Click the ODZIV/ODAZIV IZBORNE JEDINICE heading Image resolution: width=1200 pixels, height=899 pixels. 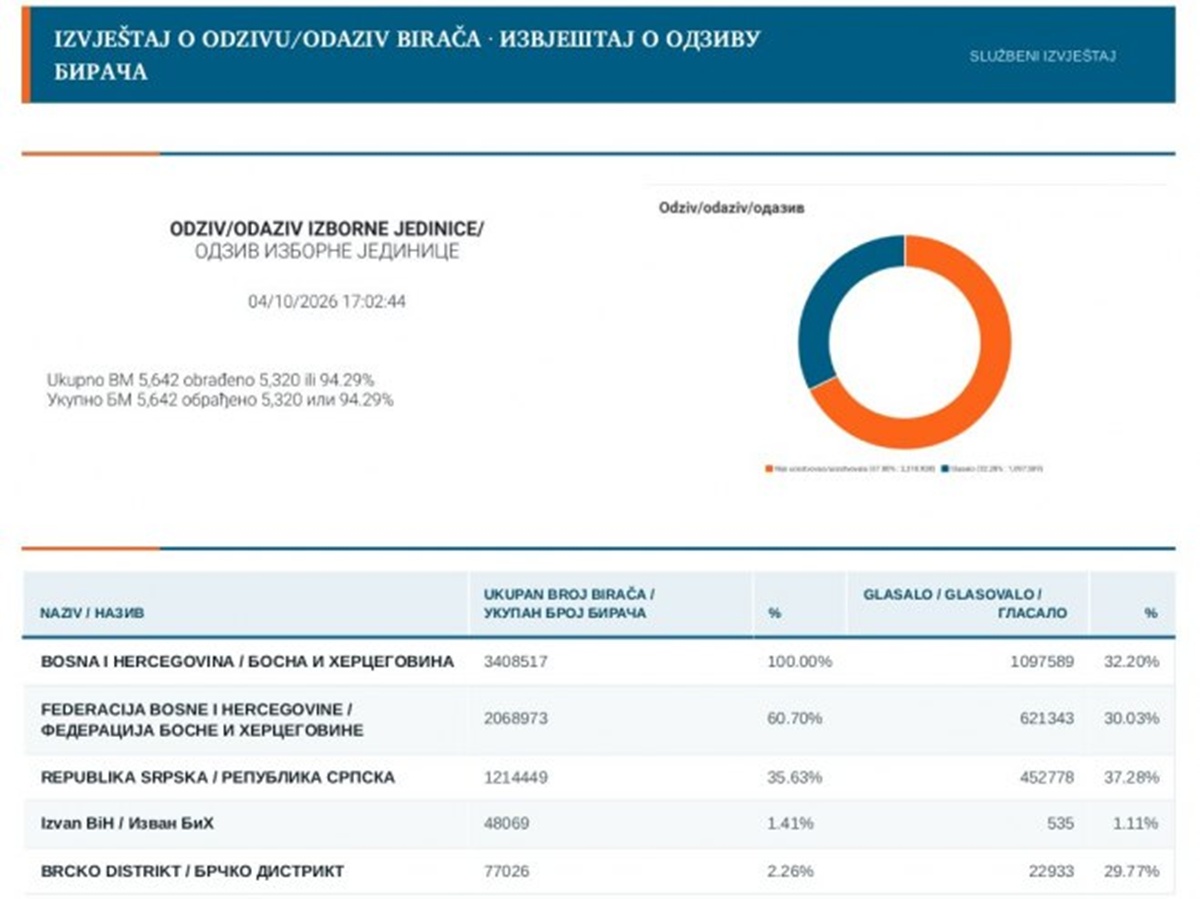tap(327, 229)
